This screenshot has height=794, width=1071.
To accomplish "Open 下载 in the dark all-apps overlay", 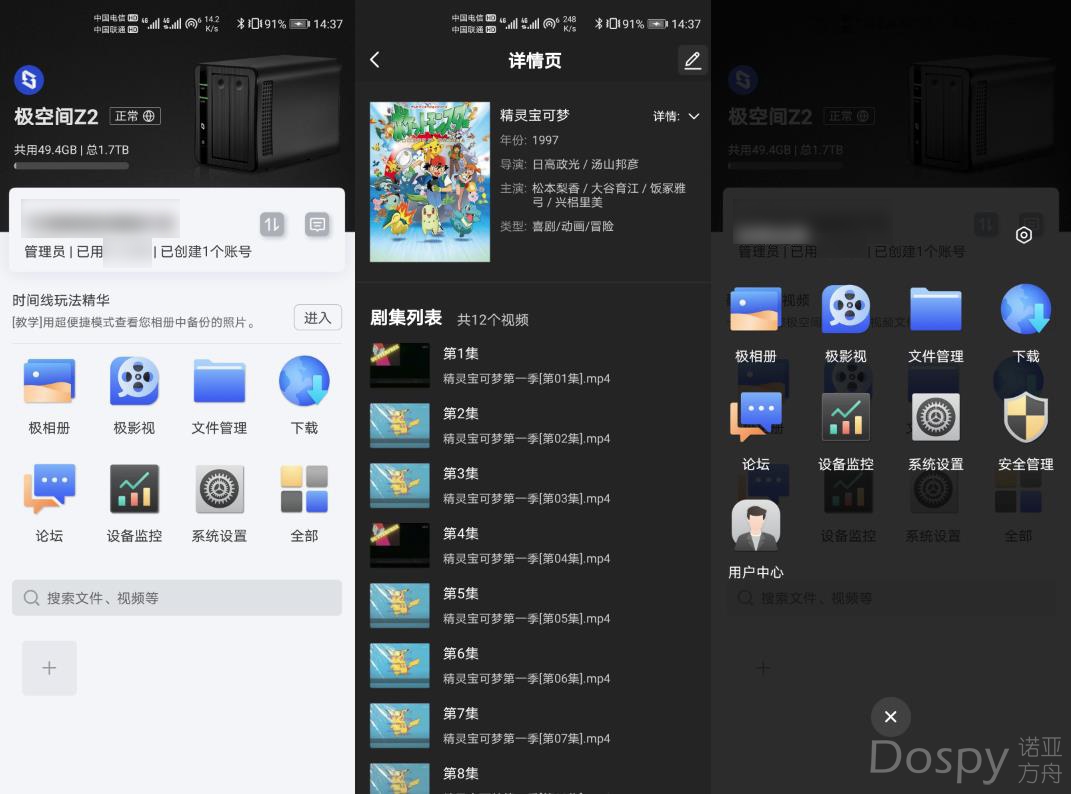I will [1026, 310].
